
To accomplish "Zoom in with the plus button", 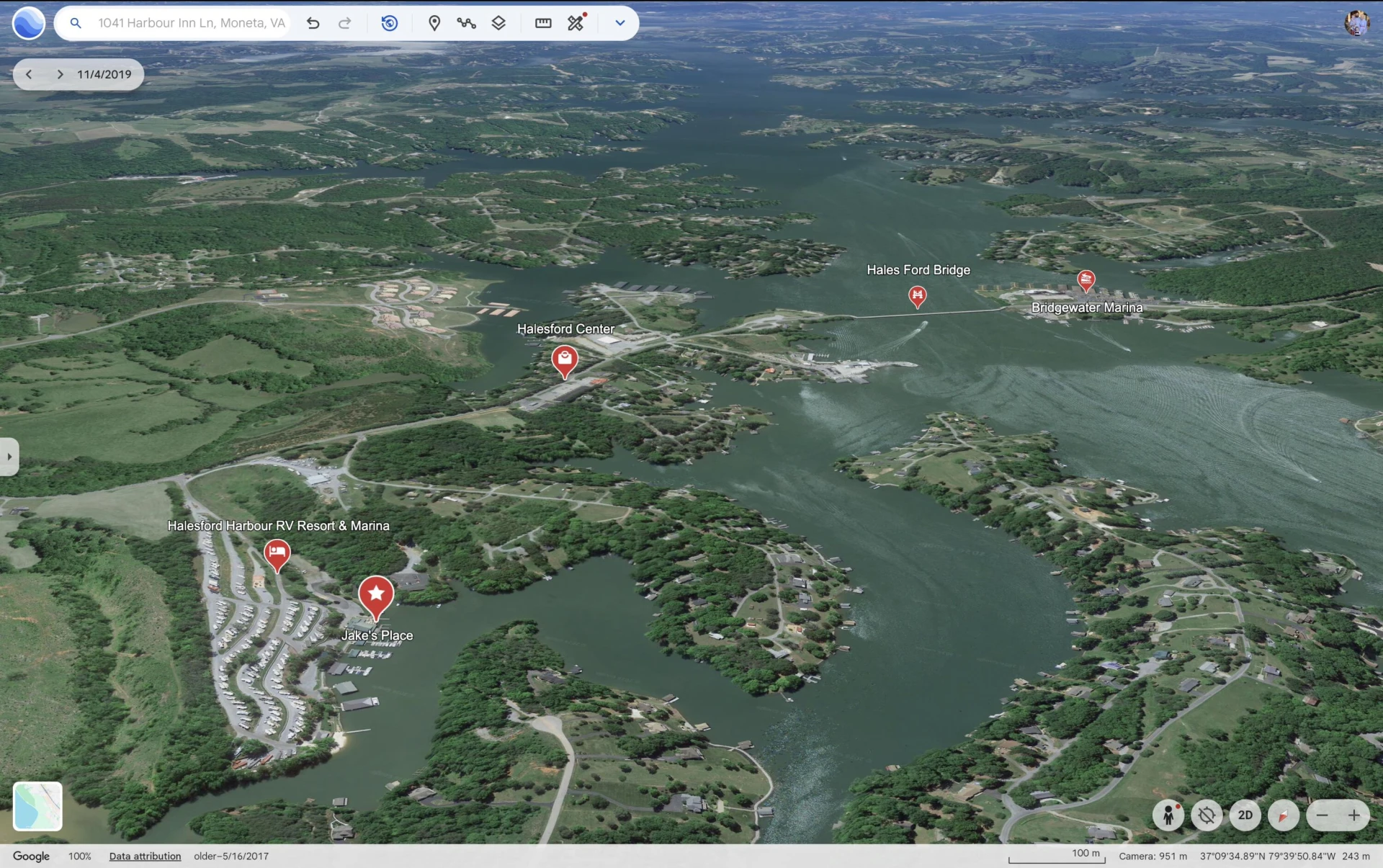I will (x=1354, y=815).
